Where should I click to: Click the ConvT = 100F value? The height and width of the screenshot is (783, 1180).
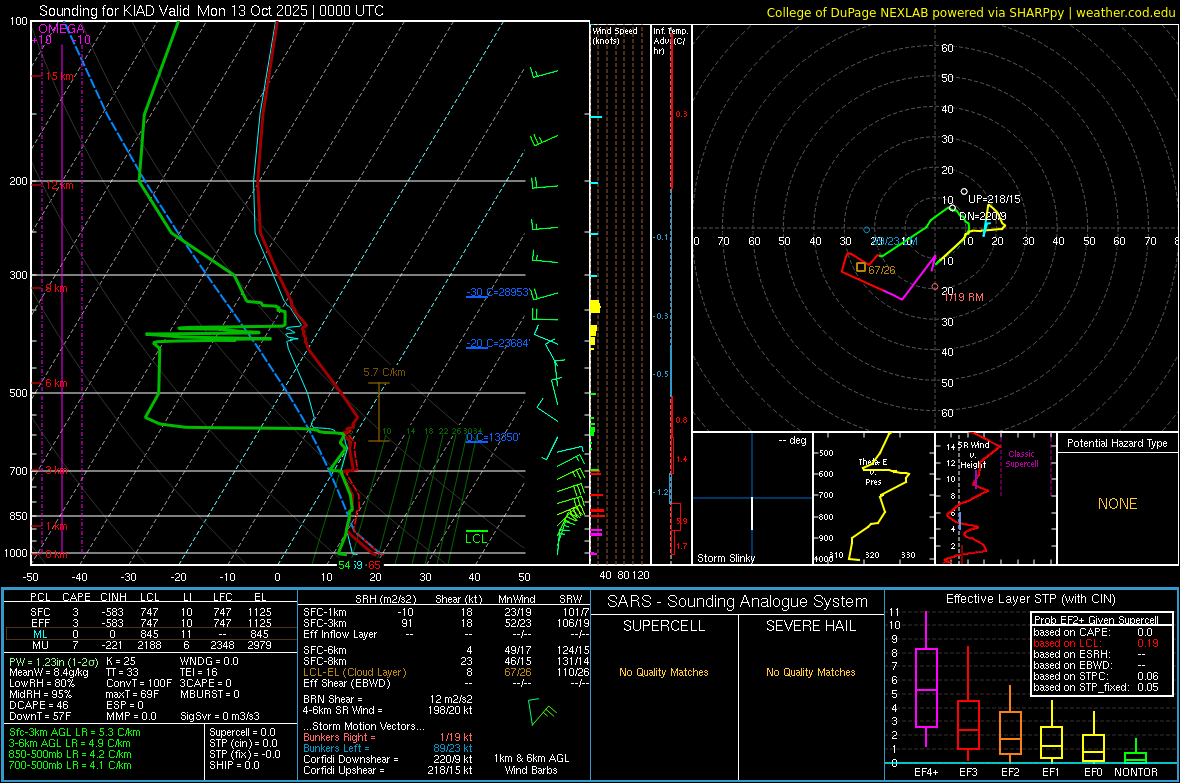tap(138, 683)
